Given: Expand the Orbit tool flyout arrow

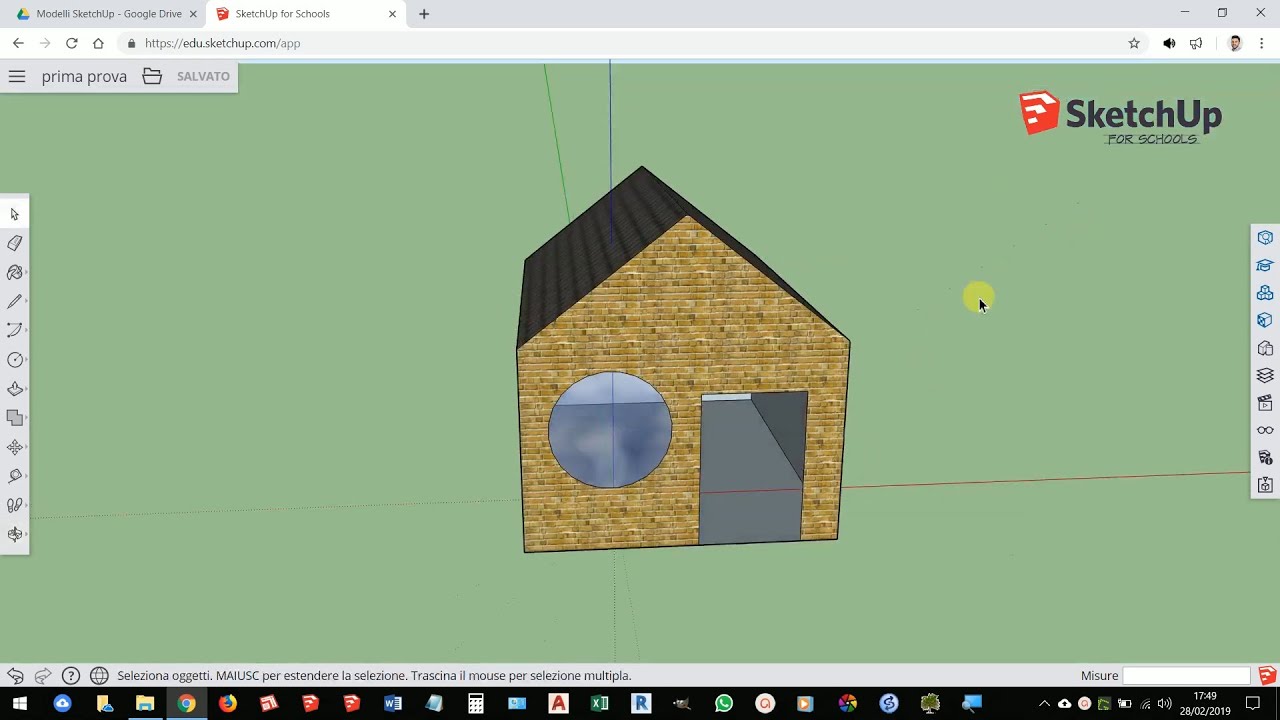Looking at the screenshot, I should click(x=25, y=535).
